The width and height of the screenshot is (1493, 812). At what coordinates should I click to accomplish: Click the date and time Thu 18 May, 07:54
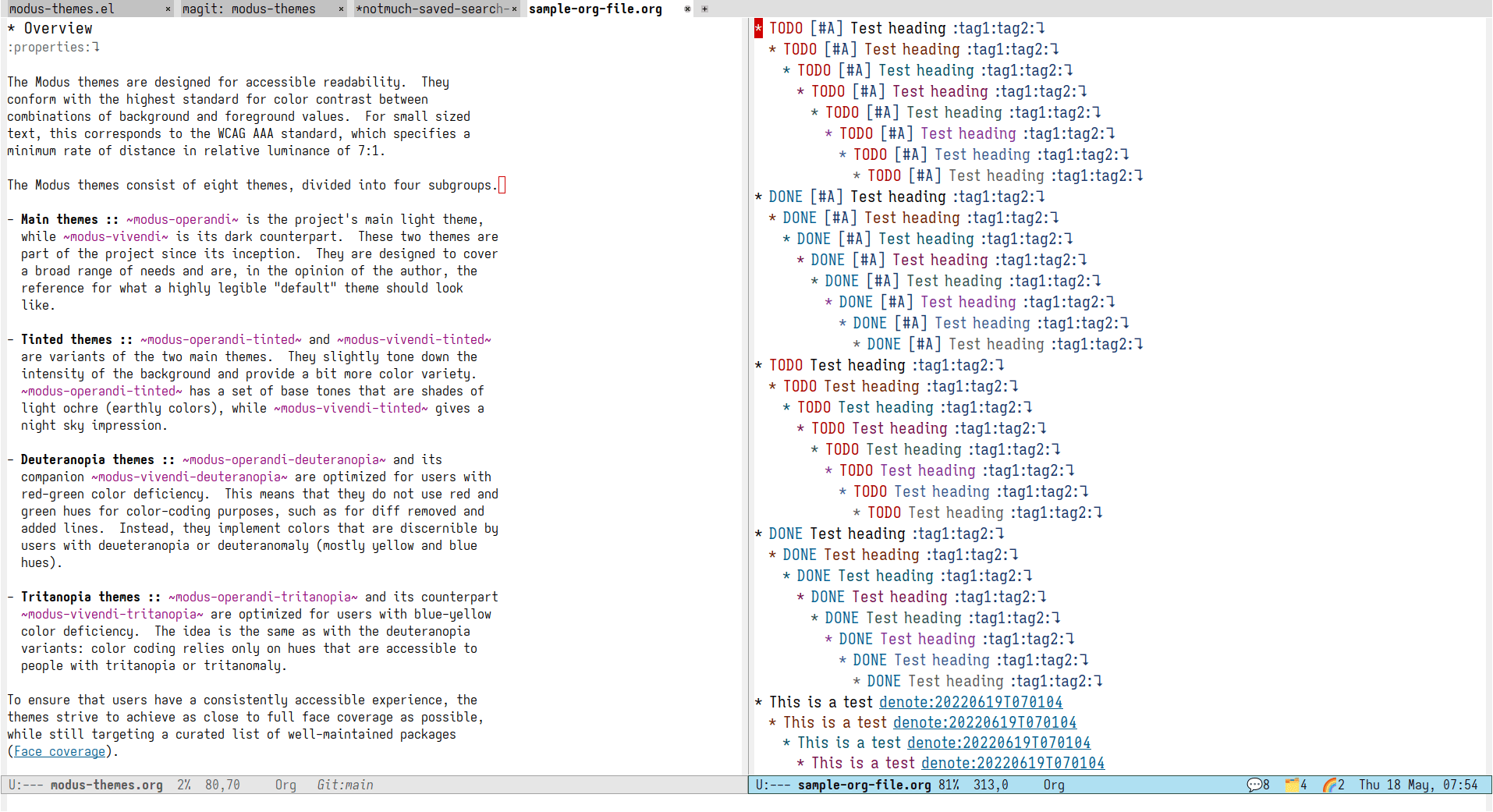click(1418, 785)
